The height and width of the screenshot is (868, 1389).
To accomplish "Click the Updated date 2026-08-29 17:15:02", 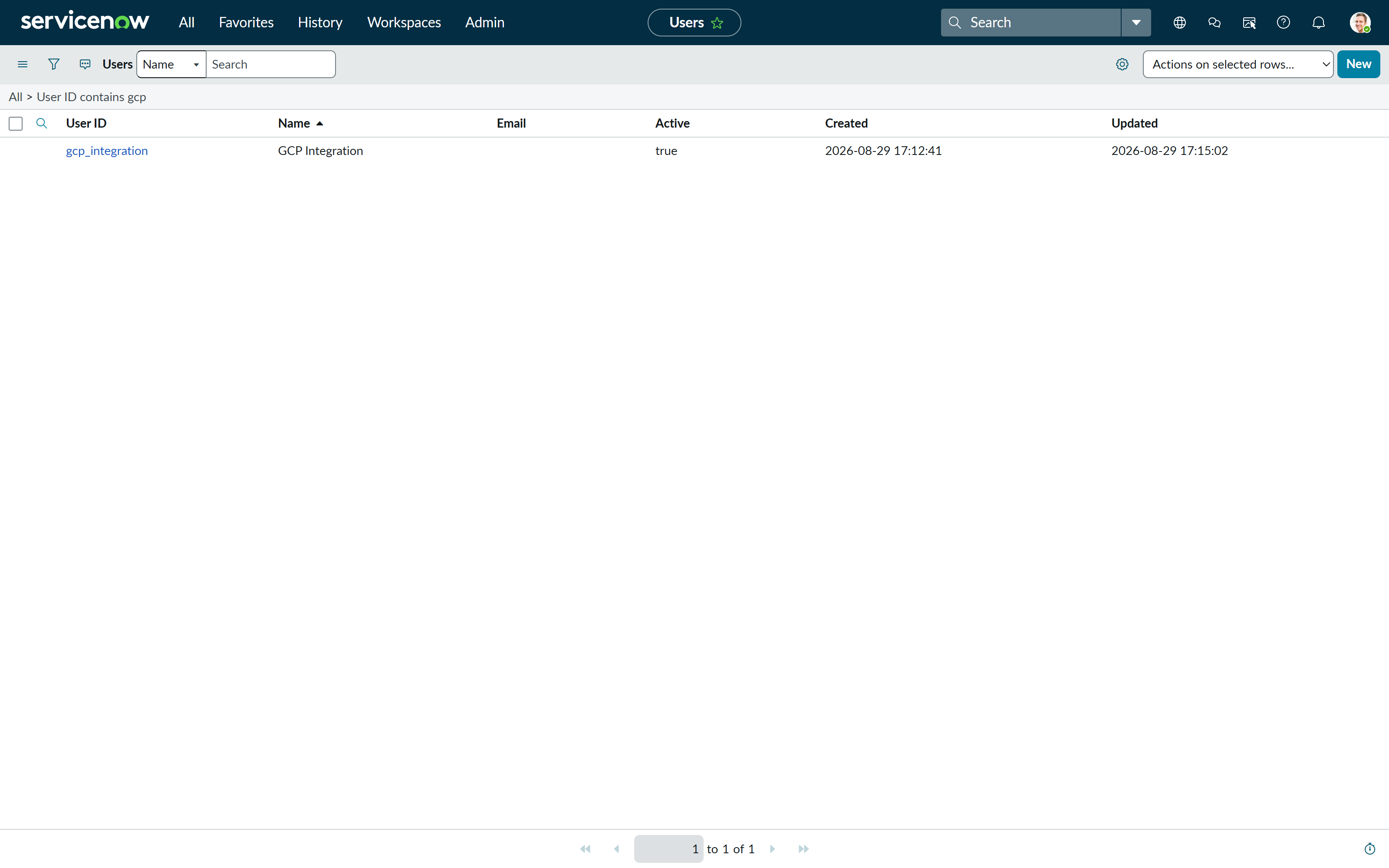I will (1169, 151).
